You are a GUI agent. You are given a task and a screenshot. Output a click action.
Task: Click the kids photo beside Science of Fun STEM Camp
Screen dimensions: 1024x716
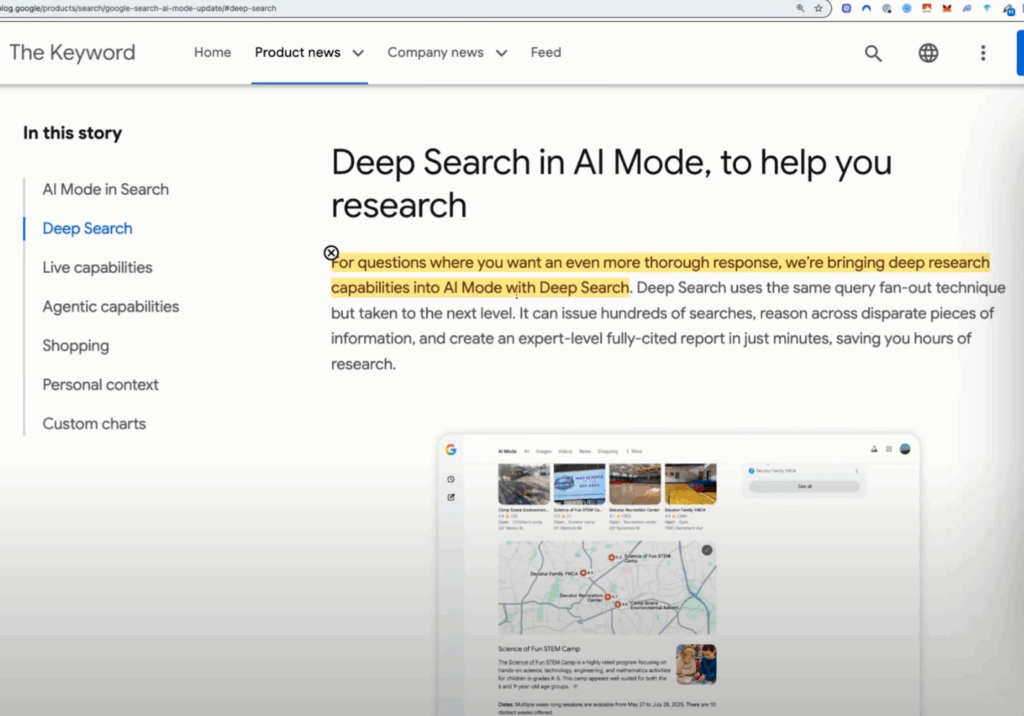coord(696,664)
